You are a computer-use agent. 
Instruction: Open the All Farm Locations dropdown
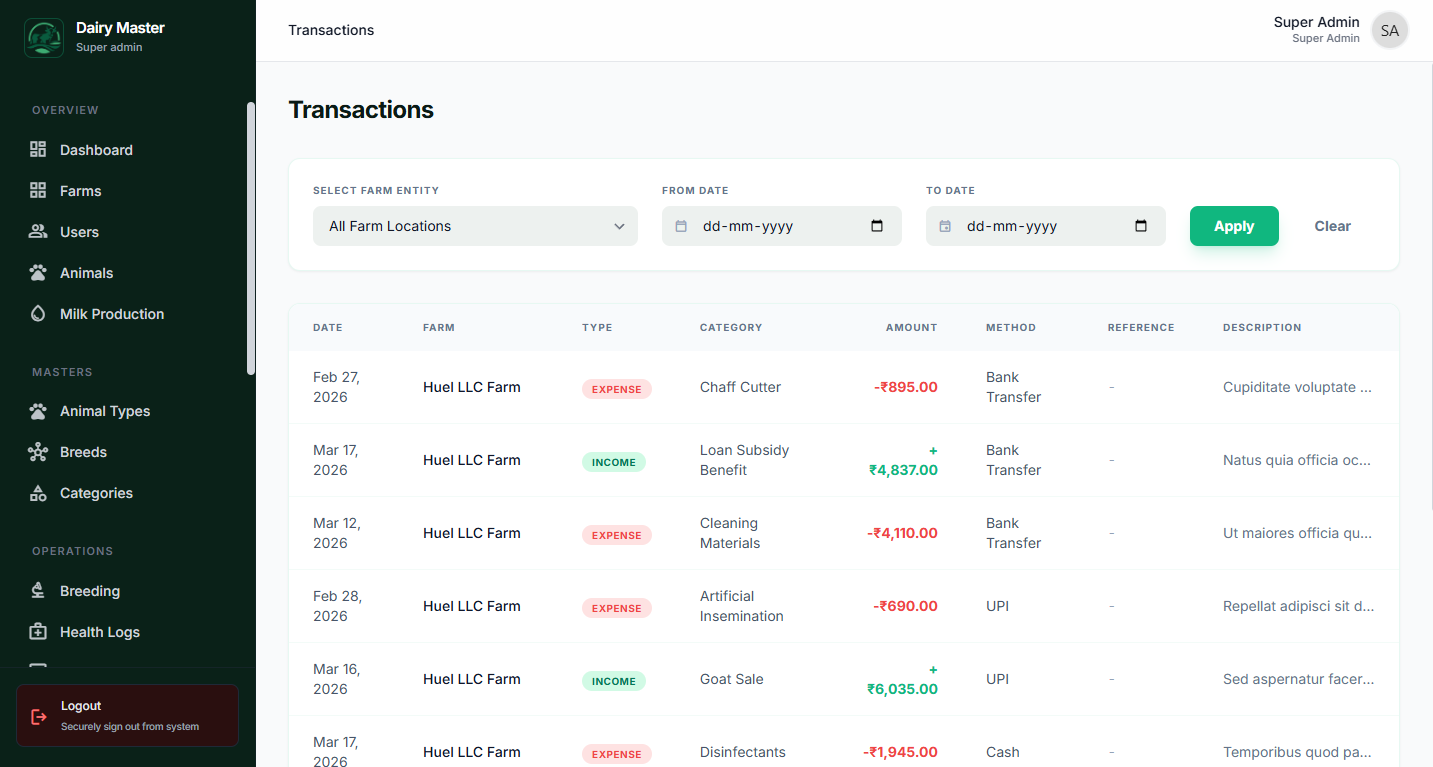tap(475, 226)
